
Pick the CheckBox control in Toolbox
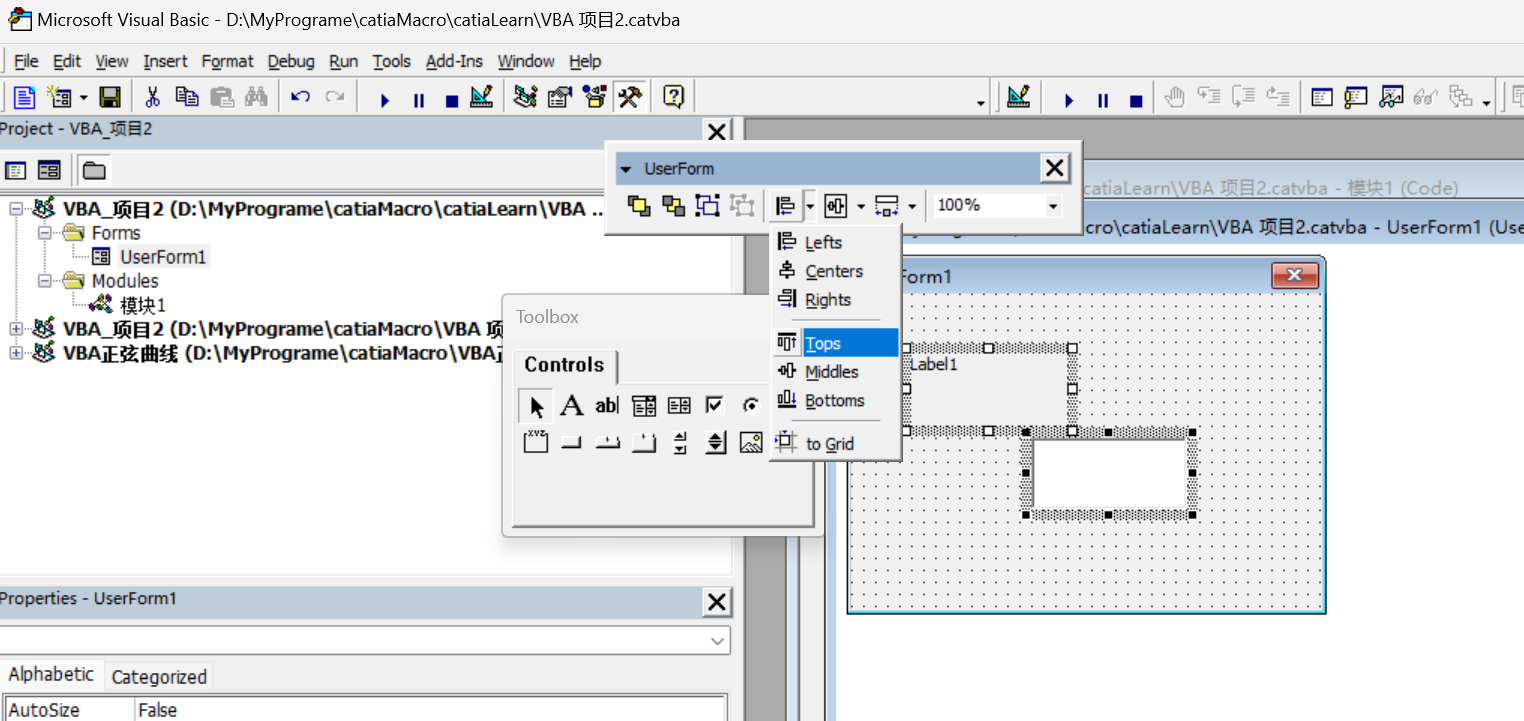tap(714, 406)
